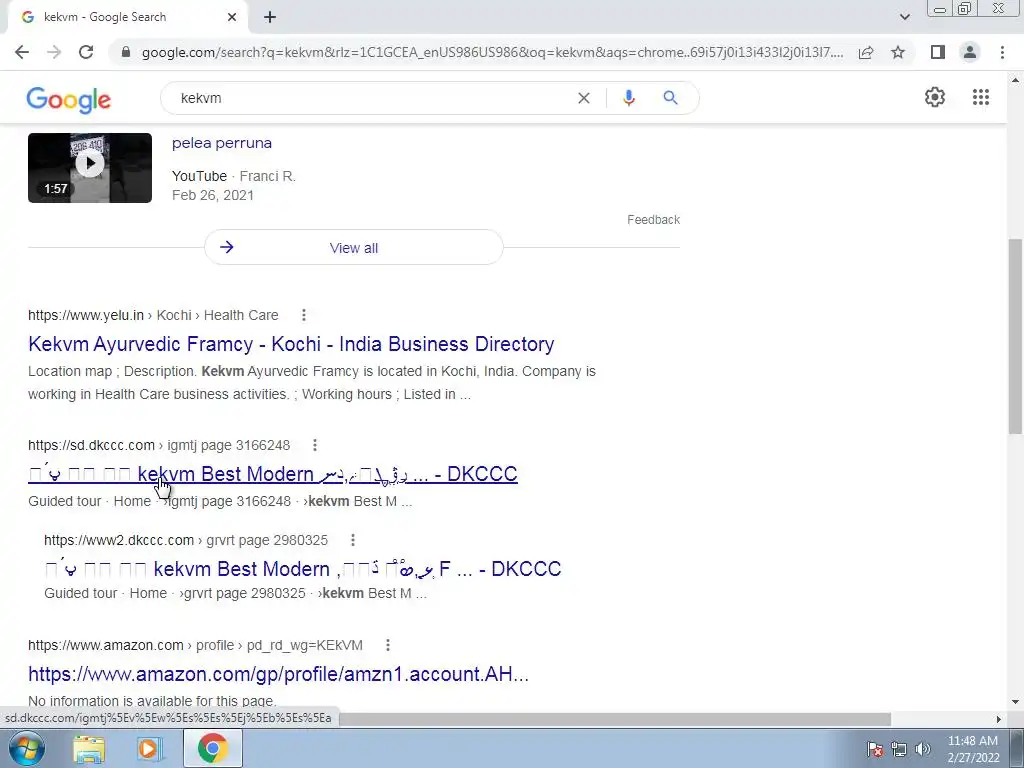Open the Chrome side panel icon
This screenshot has width=1024, height=768.
tap(938, 52)
